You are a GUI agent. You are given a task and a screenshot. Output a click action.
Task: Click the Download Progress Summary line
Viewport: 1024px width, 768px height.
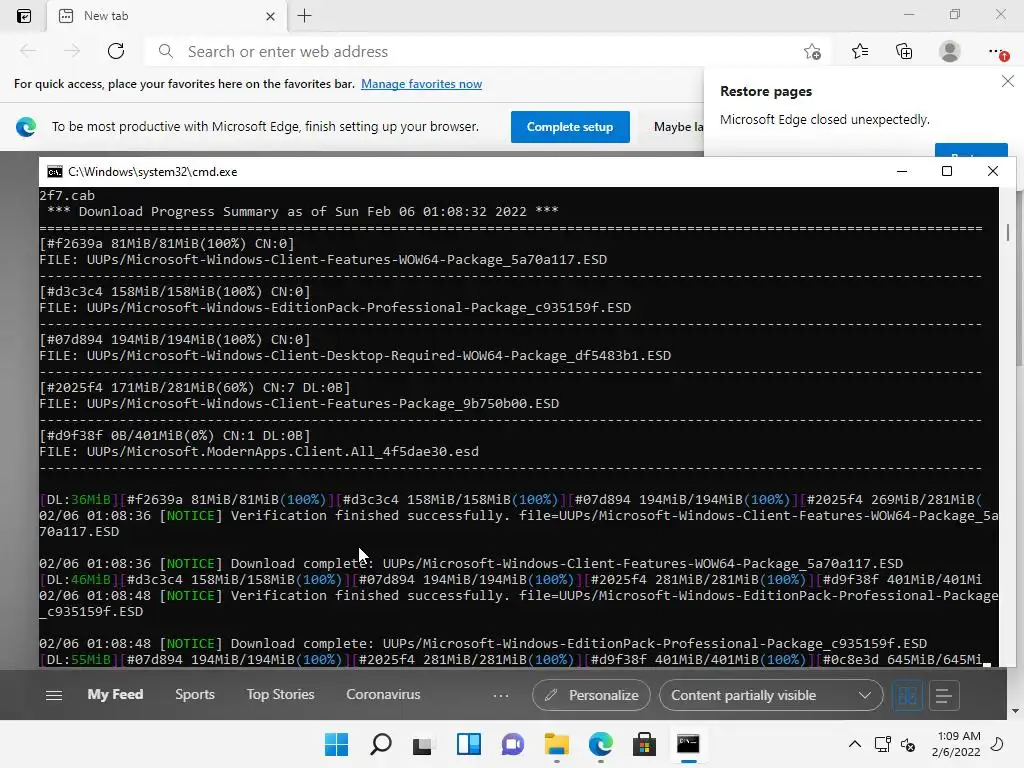pos(303,212)
